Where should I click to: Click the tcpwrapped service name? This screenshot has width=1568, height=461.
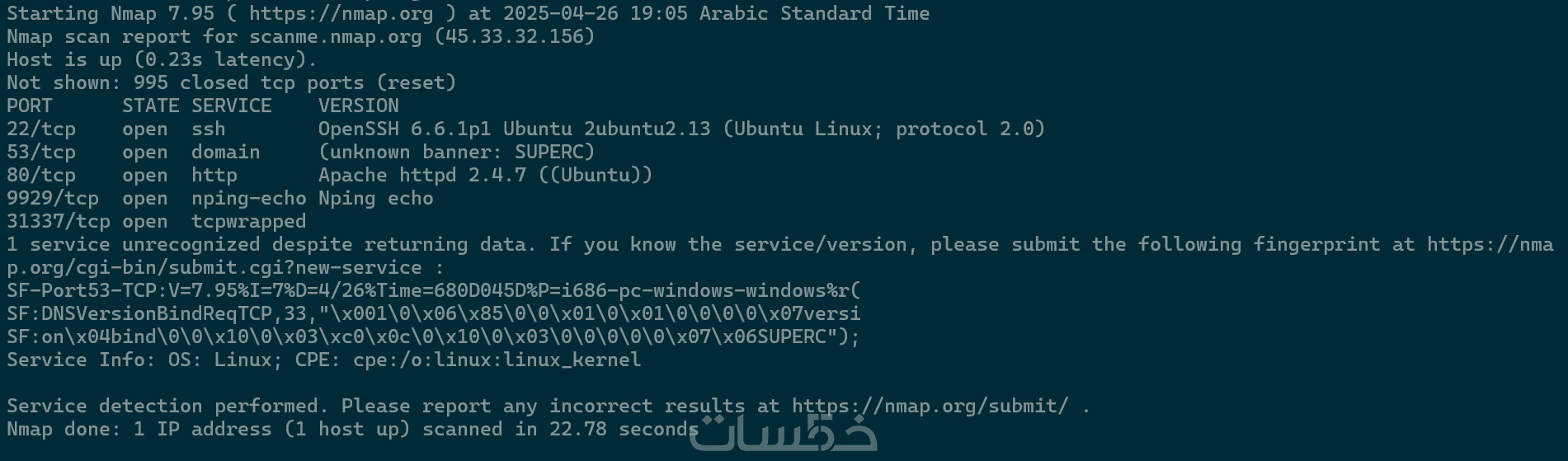[249, 222]
